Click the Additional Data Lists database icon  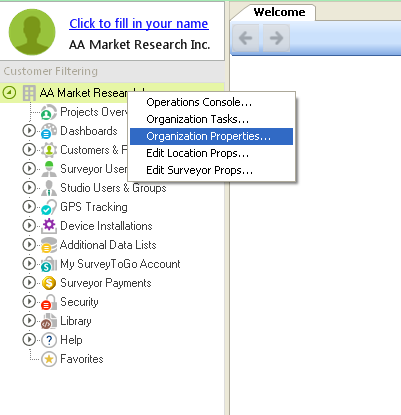pyautogui.click(x=49, y=245)
